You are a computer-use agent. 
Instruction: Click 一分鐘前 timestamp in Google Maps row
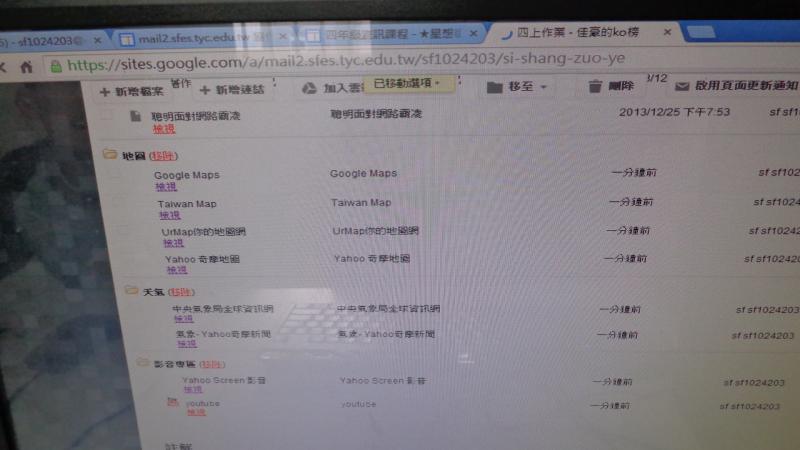634,172
